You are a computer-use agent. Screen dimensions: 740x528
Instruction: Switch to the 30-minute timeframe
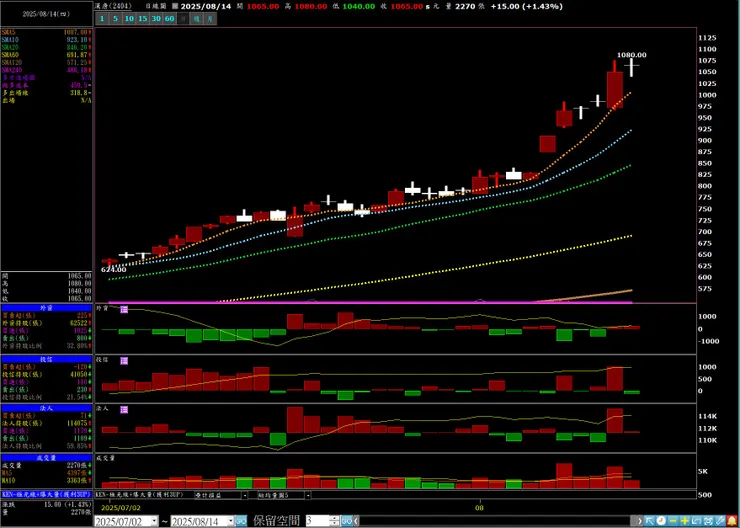156,19
